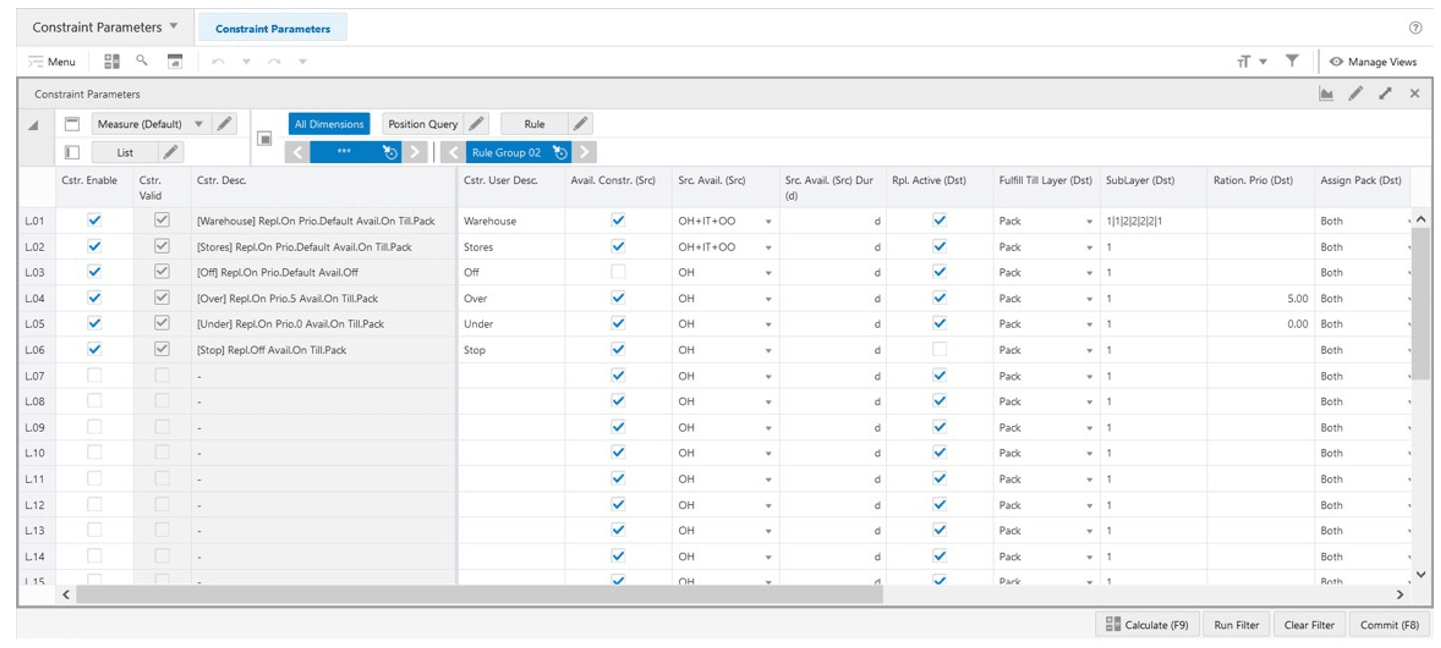
Task: Expand Measure (Default) dropdown
Action: pyautogui.click(x=198, y=124)
